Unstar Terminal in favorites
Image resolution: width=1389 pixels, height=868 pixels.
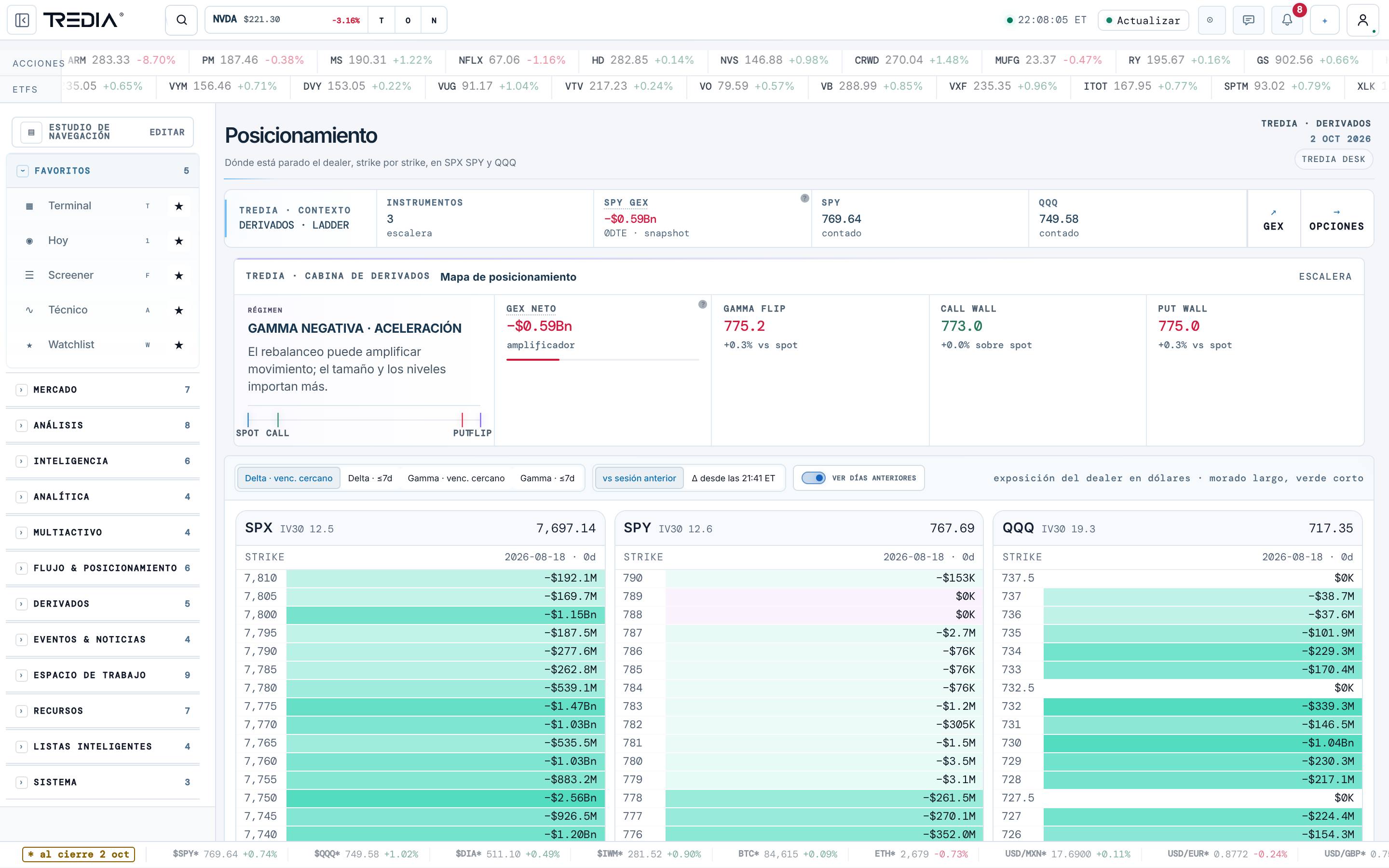(179, 206)
